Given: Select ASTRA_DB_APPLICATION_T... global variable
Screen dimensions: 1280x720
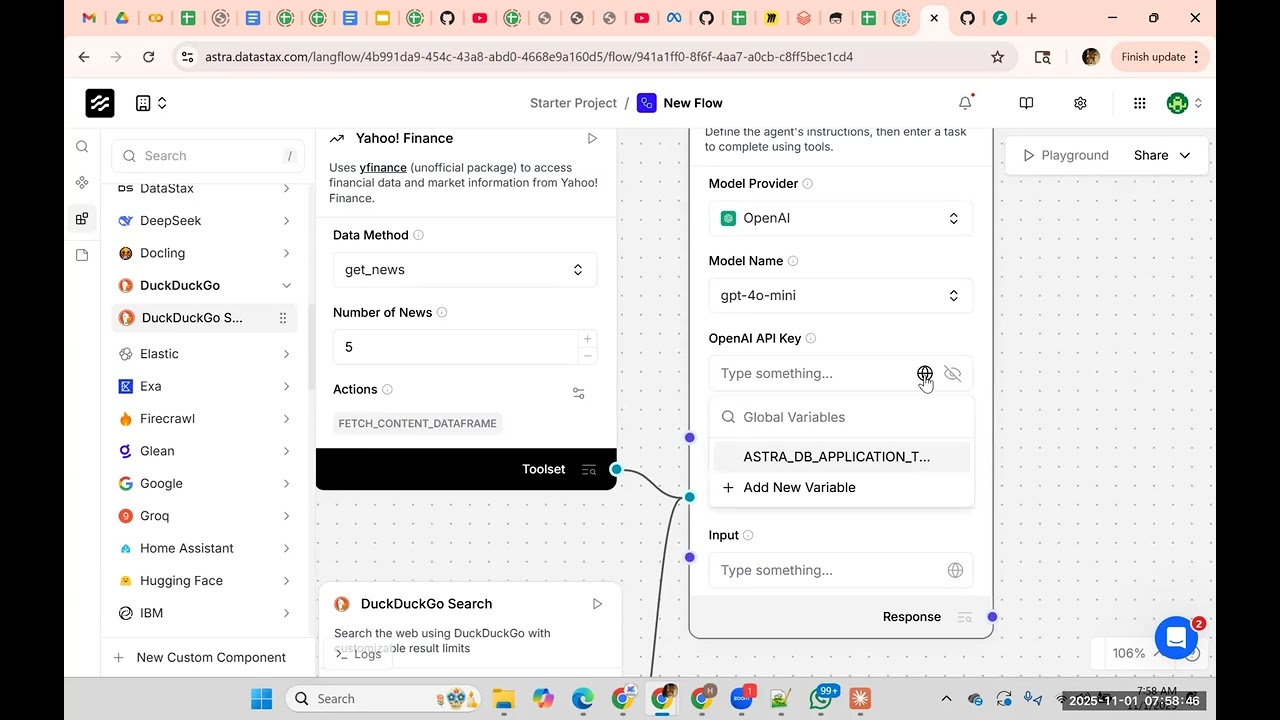Looking at the screenshot, I should 841,457.
